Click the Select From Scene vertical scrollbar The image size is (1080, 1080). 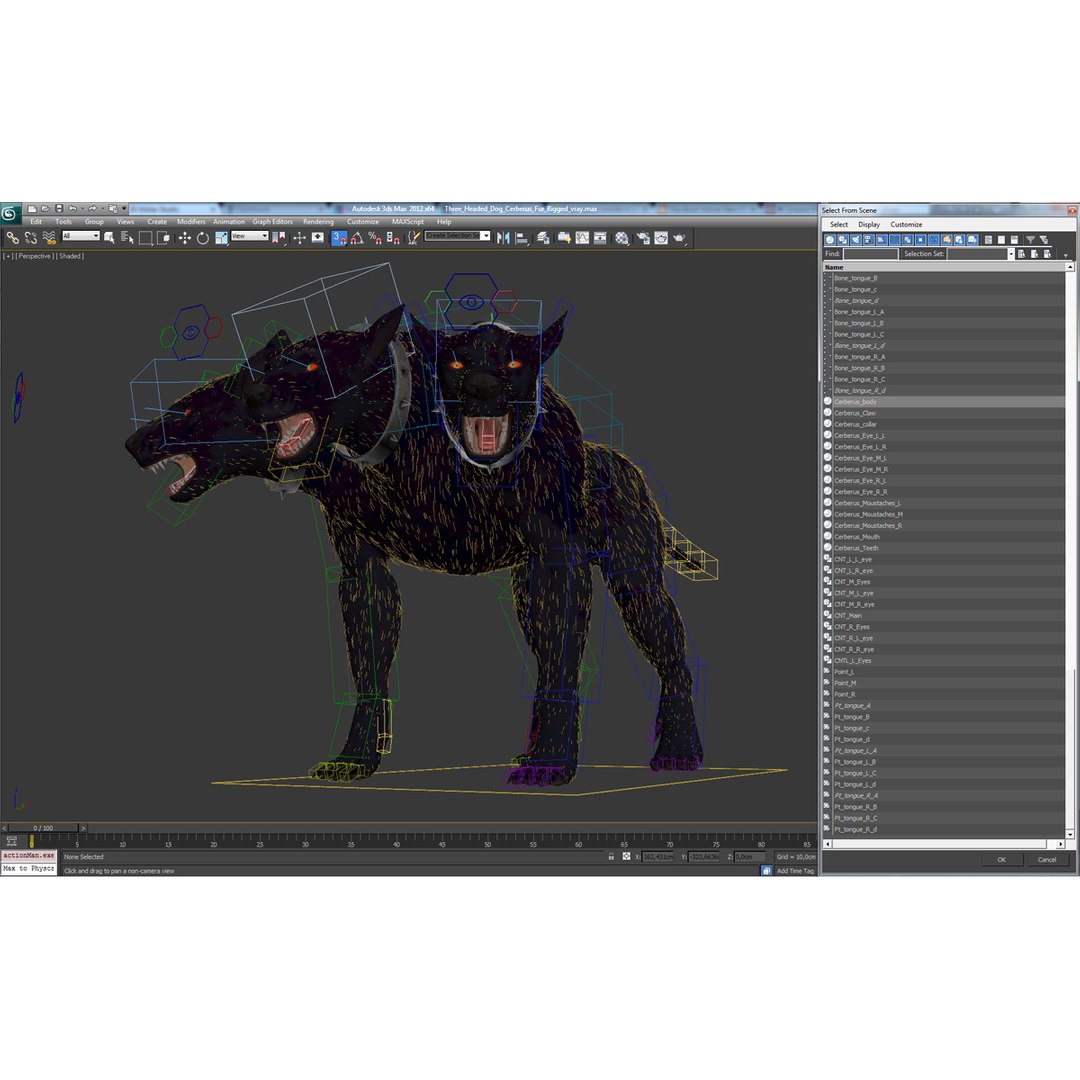[x=1070, y=551]
